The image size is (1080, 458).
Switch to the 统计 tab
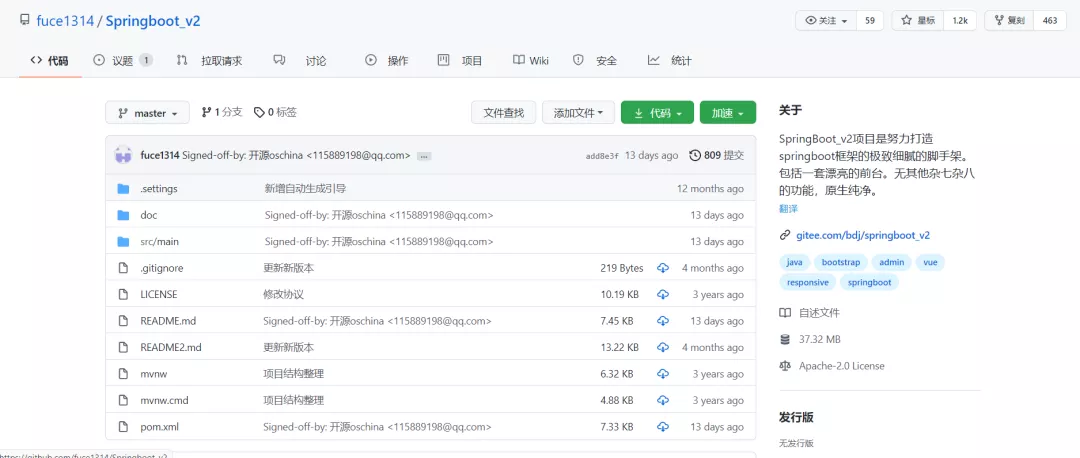click(669, 61)
